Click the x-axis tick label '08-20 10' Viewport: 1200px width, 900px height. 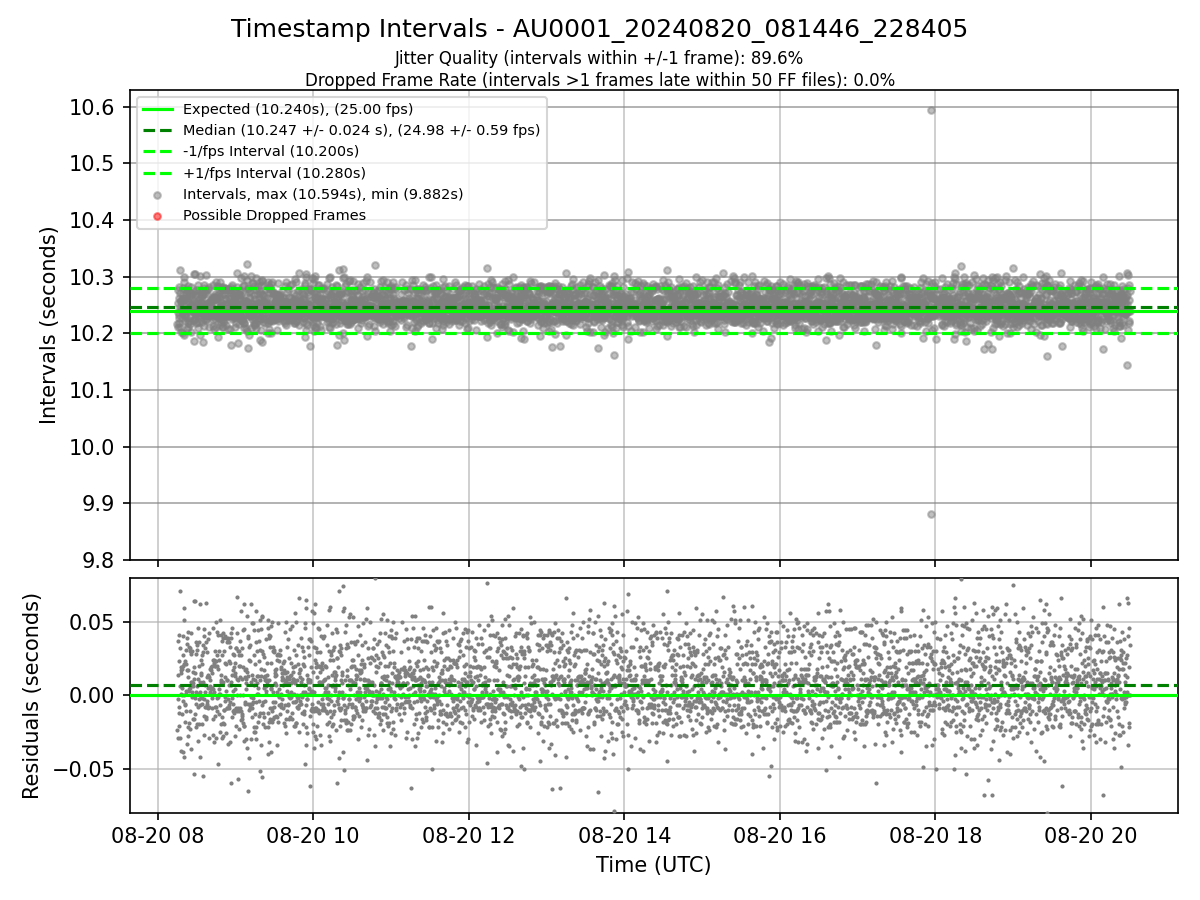[313, 837]
